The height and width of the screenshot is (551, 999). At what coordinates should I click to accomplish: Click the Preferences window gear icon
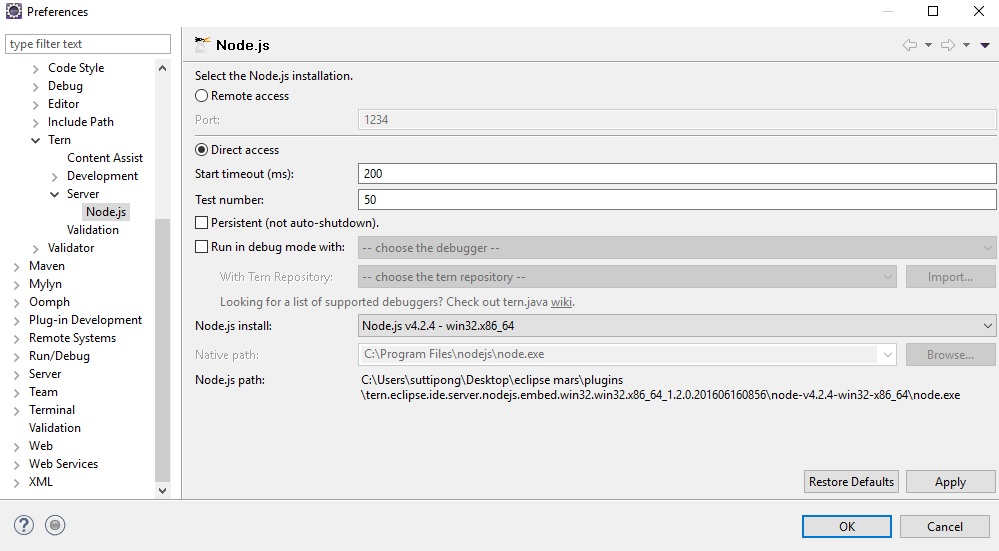(x=13, y=11)
